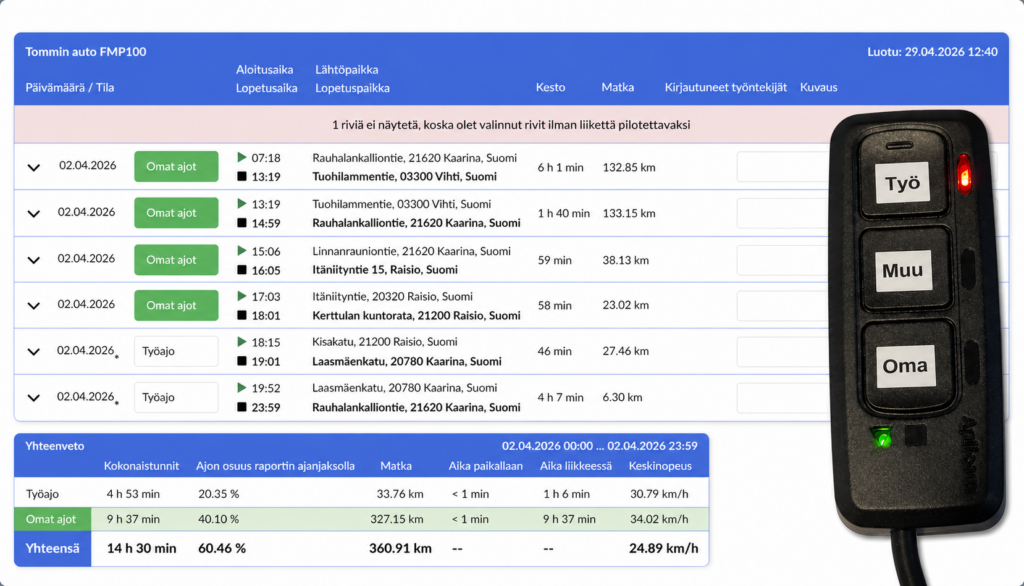Click the description field of 07:18 trip

point(786,167)
